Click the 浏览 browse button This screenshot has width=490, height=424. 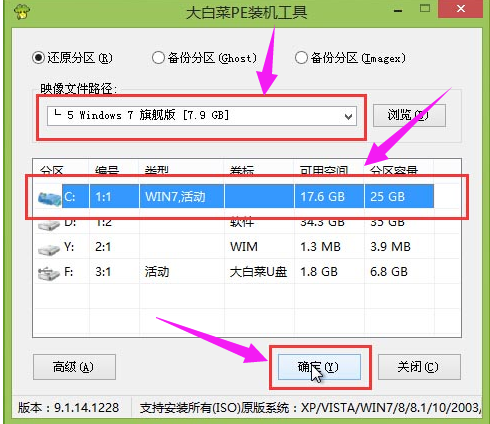coord(409,115)
